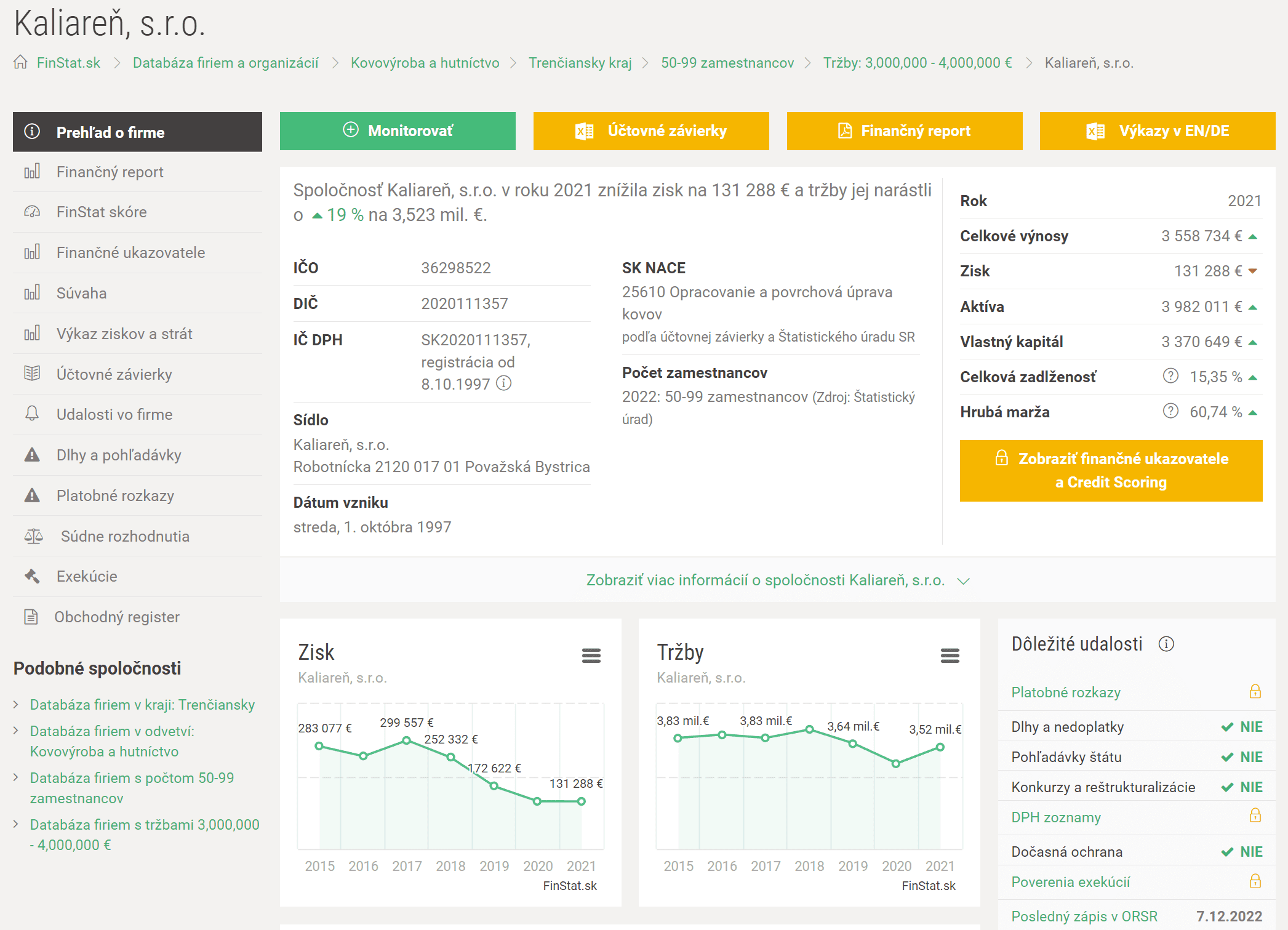Click the info icon next to Dôležité udalosti
Image resolution: width=1288 pixels, height=930 pixels.
click(x=1166, y=644)
